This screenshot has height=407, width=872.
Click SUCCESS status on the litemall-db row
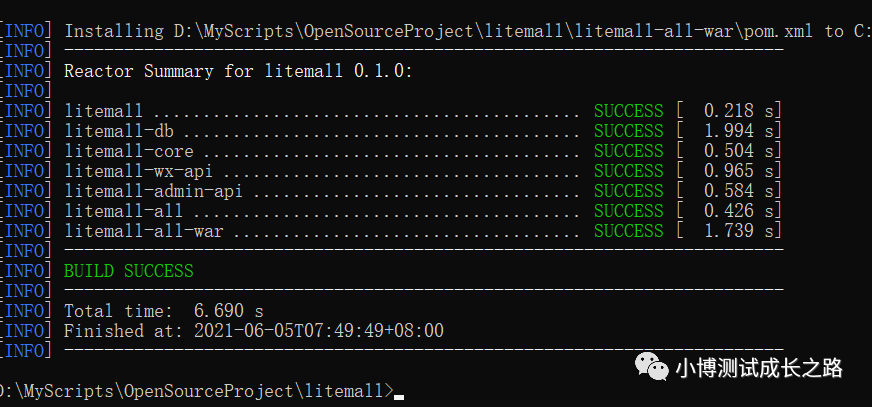click(628, 131)
